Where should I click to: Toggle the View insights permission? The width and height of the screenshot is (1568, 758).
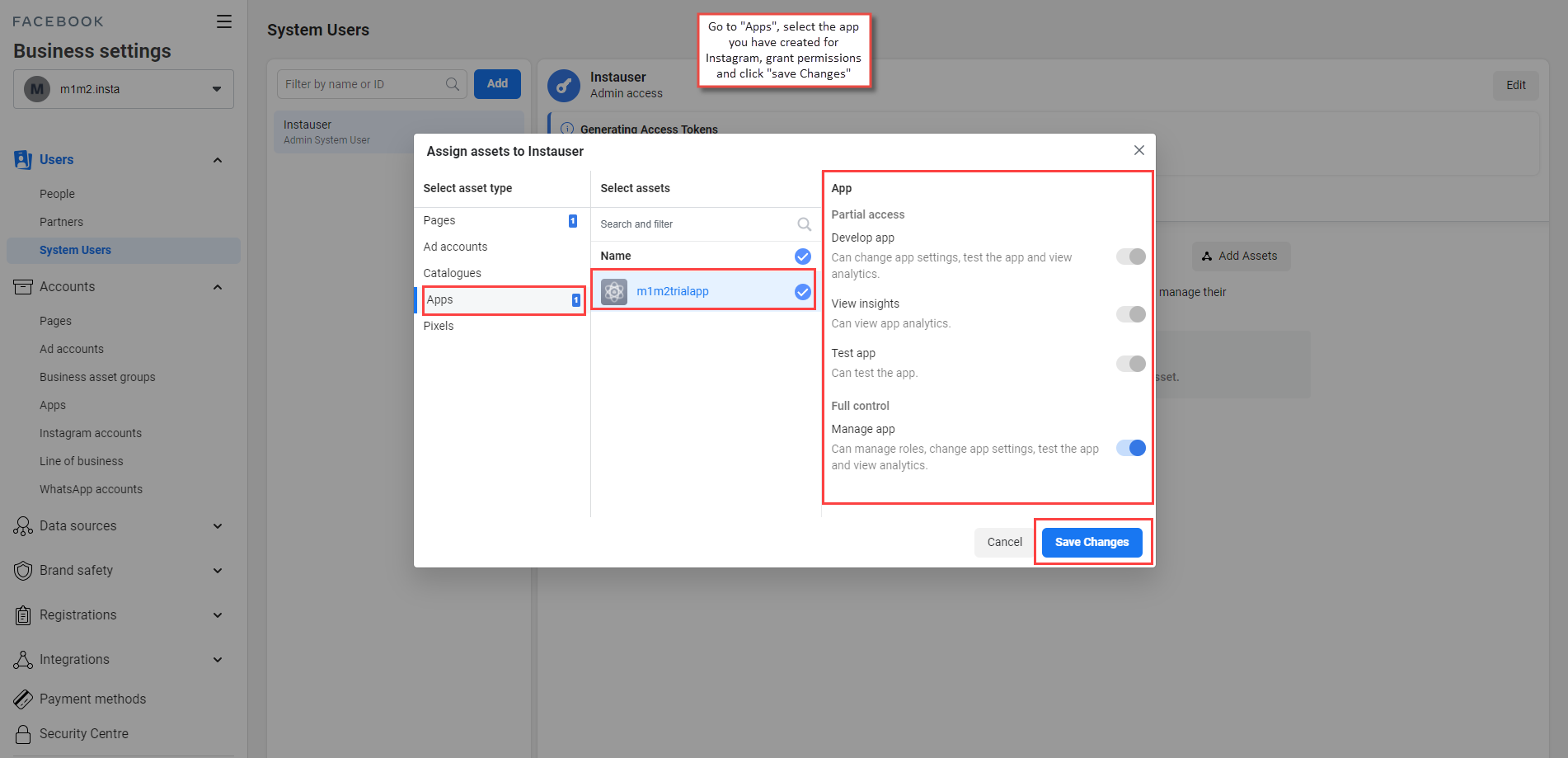pos(1131,314)
